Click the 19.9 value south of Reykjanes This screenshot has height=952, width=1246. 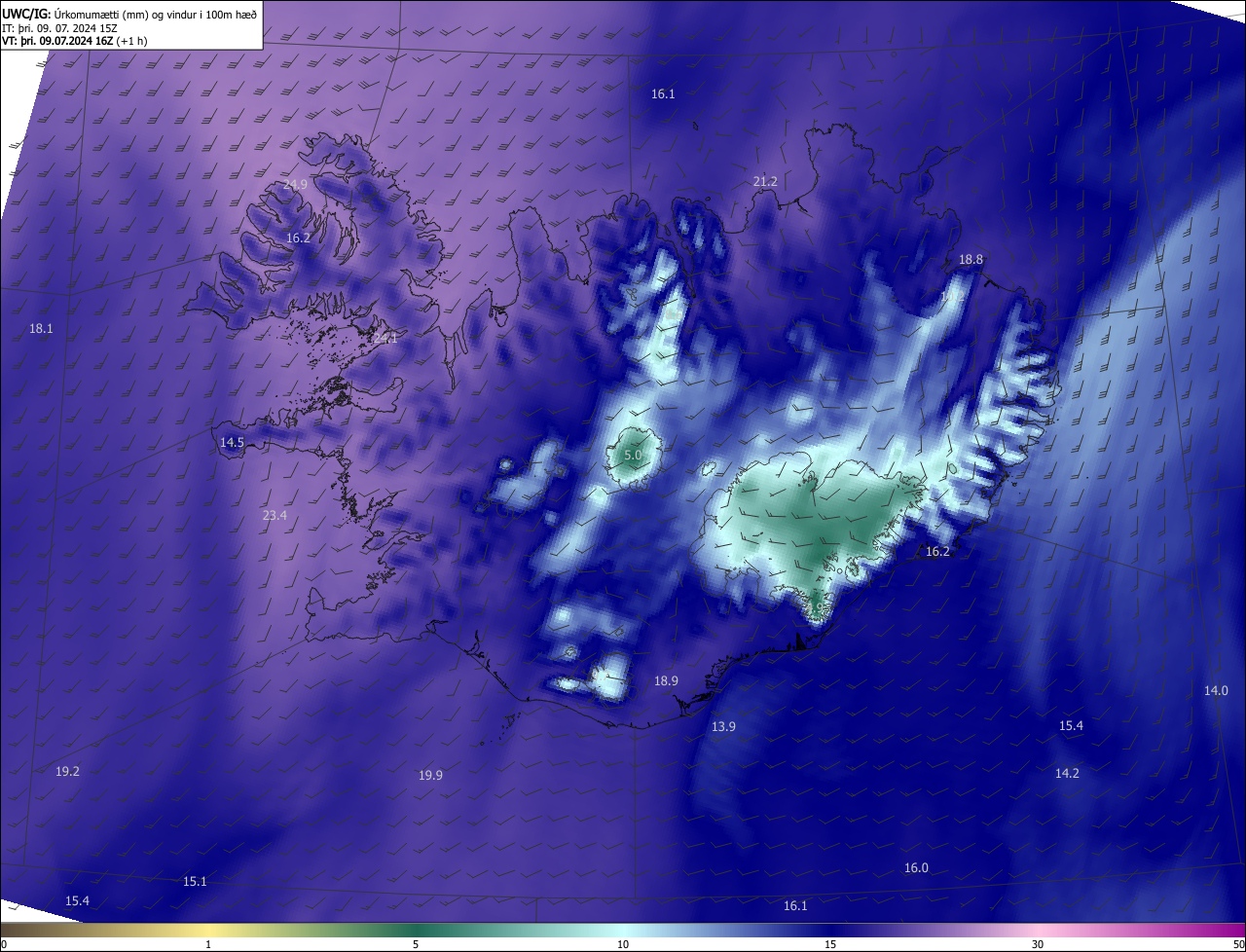430,776
